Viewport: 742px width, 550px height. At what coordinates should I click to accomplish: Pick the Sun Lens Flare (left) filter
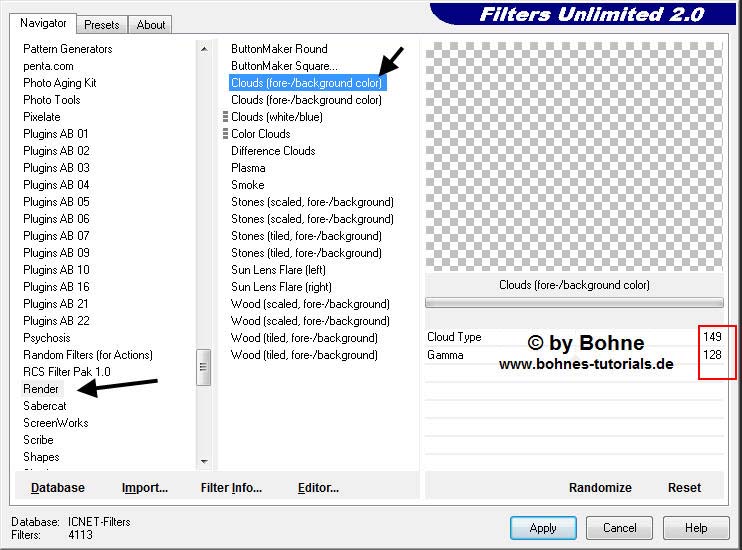click(278, 270)
